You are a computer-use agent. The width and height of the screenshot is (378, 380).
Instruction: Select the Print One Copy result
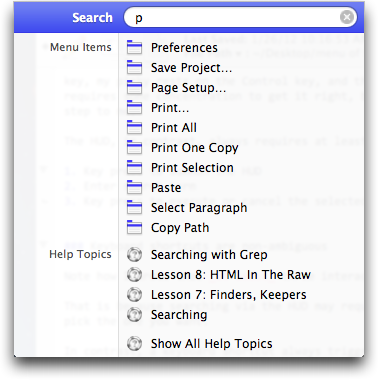pos(195,148)
